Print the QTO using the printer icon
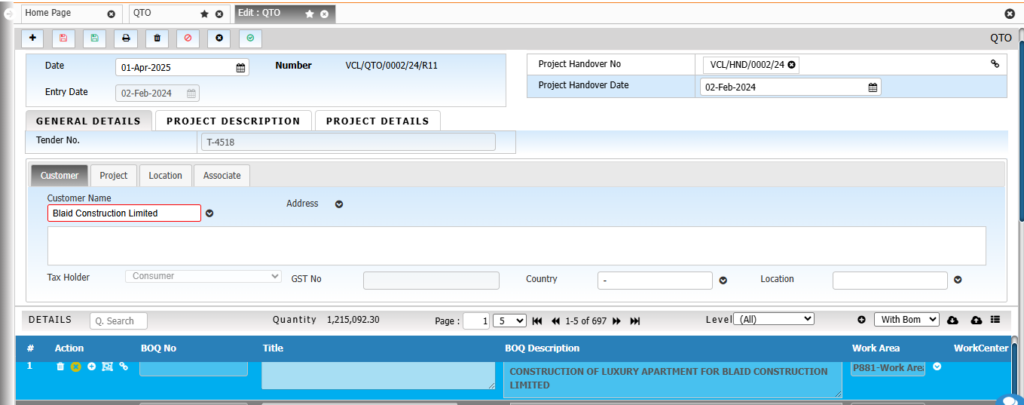 pyautogui.click(x=125, y=38)
